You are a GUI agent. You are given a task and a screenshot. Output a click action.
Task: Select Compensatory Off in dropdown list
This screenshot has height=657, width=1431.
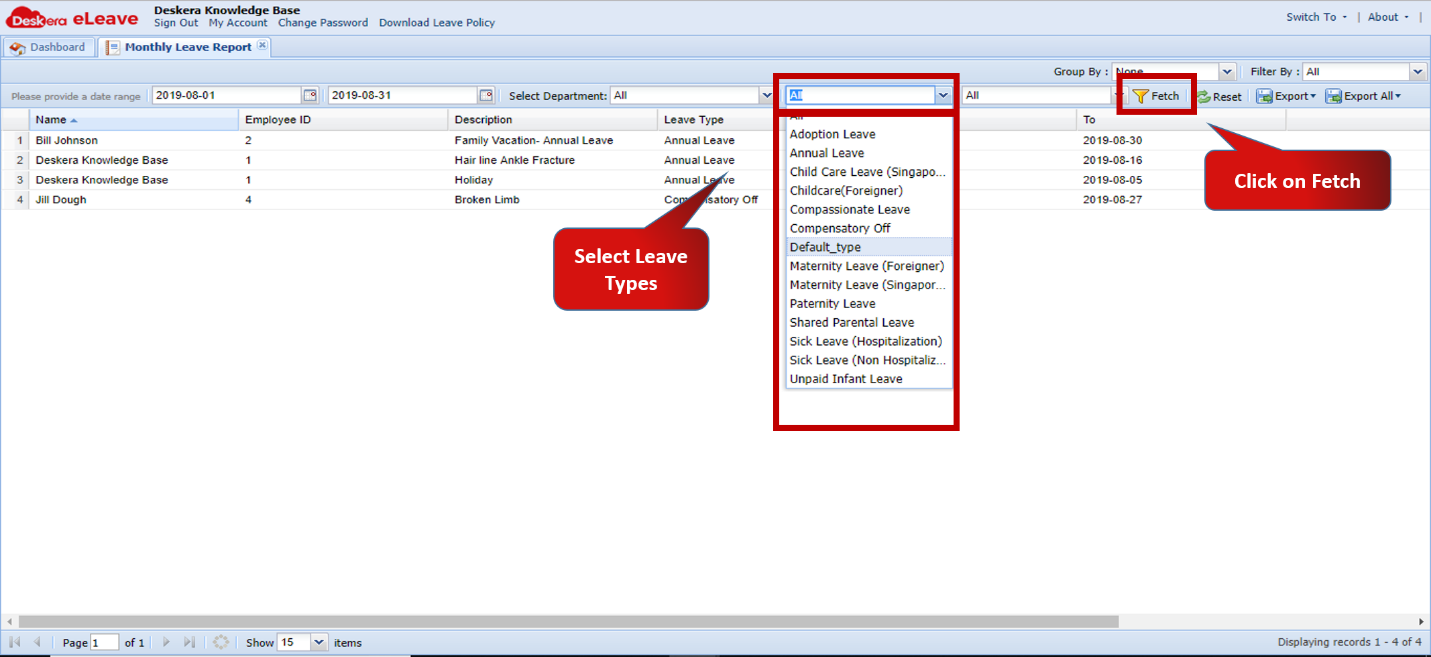[869, 228]
